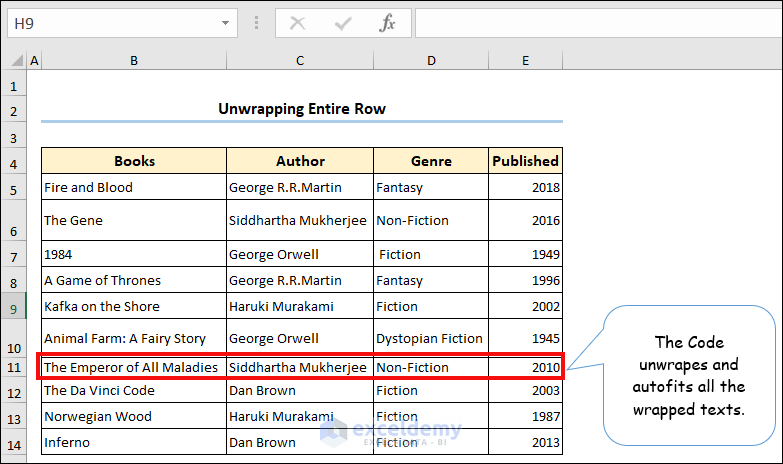The width and height of the screenshot is (783, 464).
Task: Select the 'Inferno' cell
Action: [134, 442]
